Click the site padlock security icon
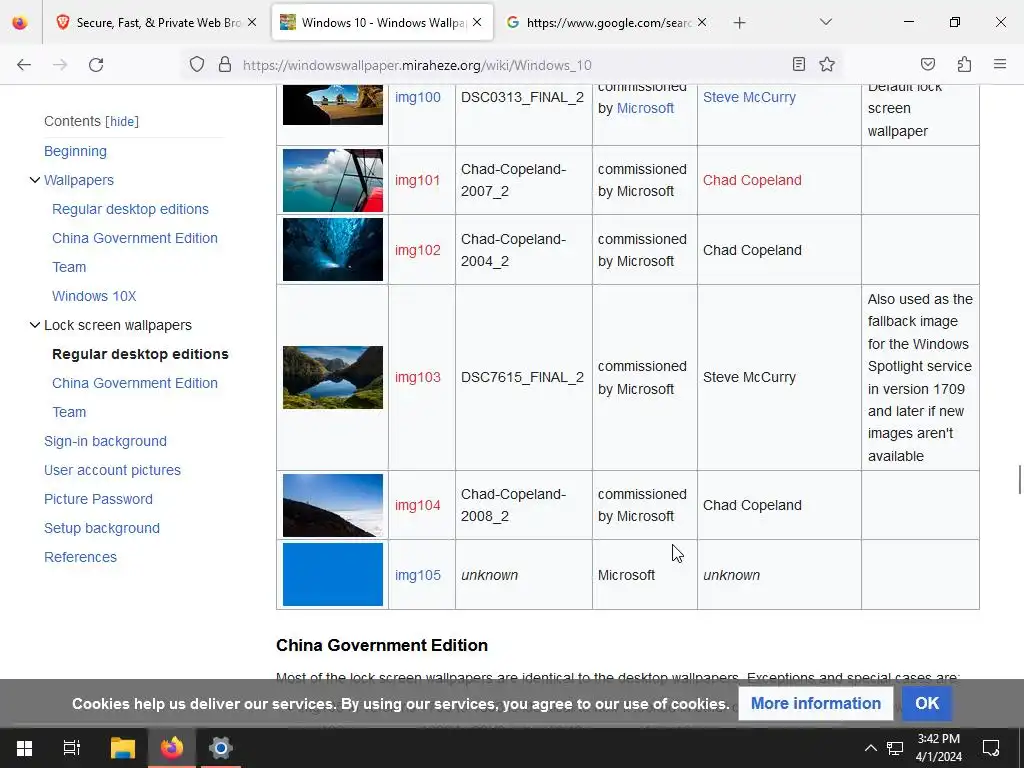Screen dimensions: 1024x768 [225, 64]
